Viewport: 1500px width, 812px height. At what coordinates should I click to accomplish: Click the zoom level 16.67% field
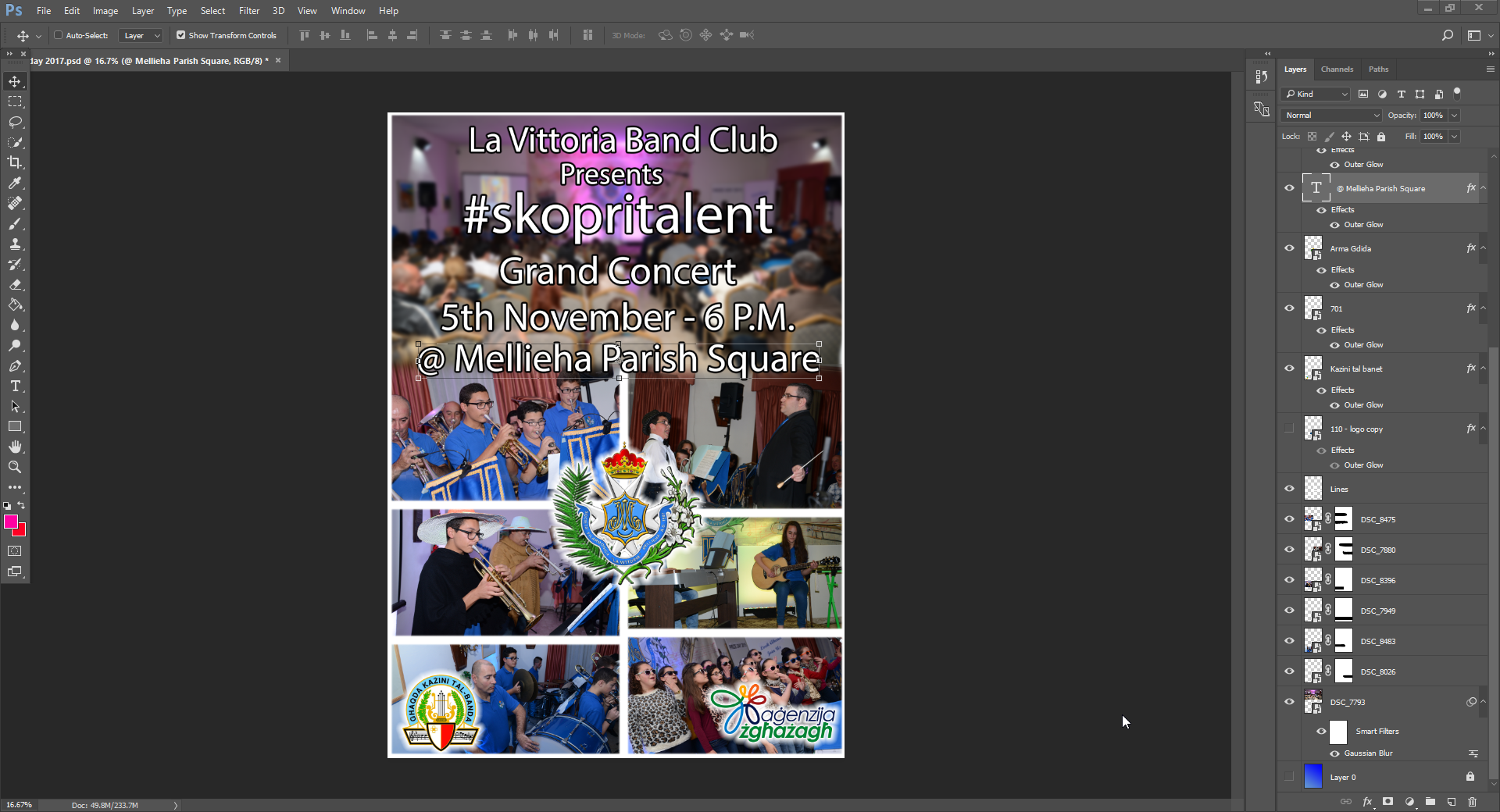pos(20,805)
